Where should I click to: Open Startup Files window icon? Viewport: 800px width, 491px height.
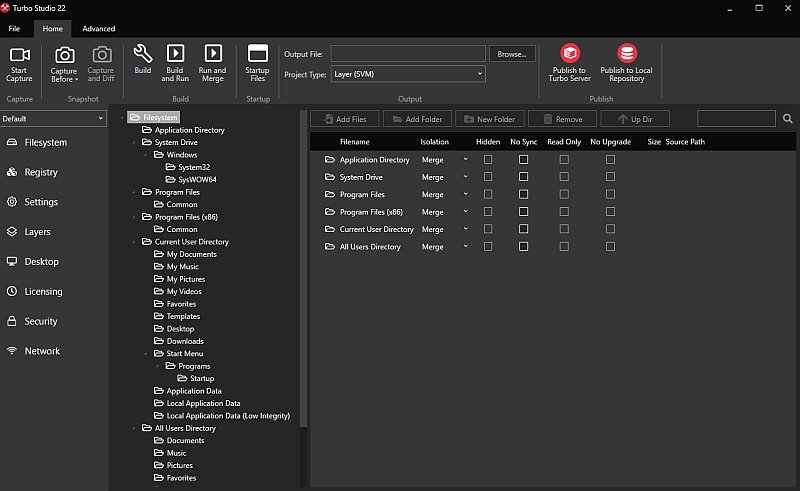258,53
